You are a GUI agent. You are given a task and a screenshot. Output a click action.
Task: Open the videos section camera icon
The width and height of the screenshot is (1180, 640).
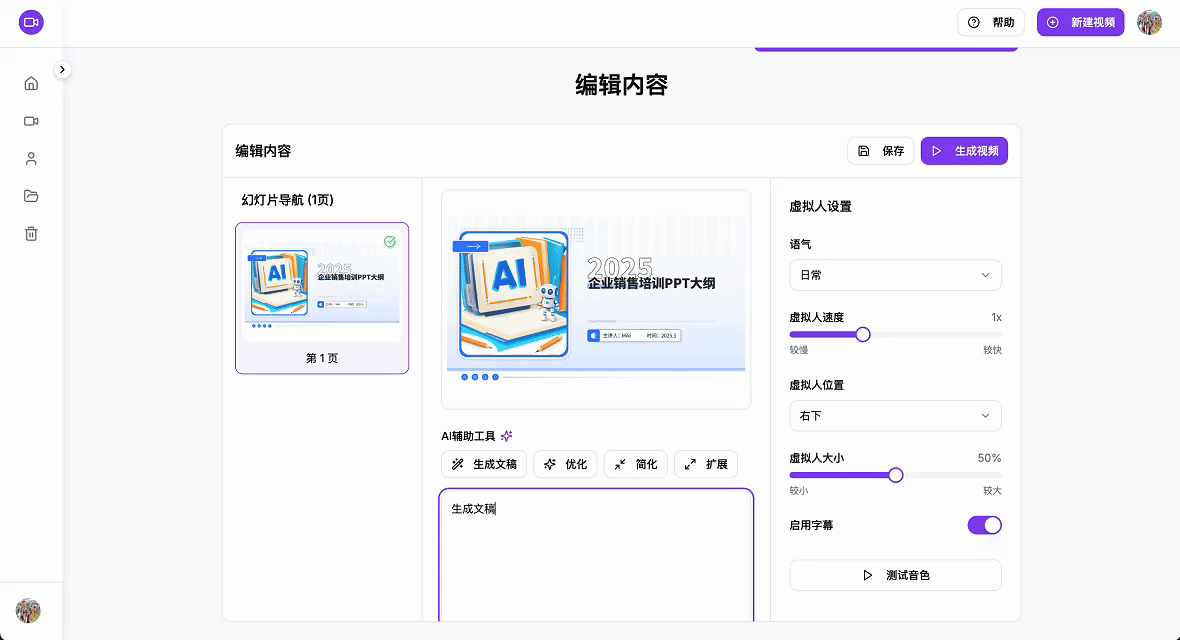(31, 121)
